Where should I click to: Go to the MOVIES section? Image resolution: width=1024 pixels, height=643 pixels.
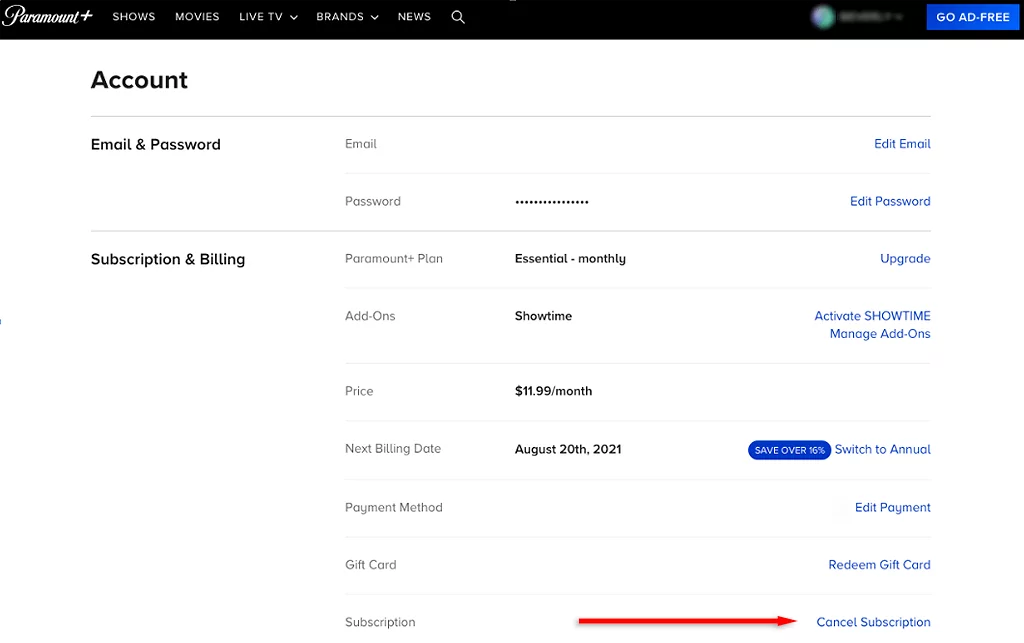click(197, 17)
